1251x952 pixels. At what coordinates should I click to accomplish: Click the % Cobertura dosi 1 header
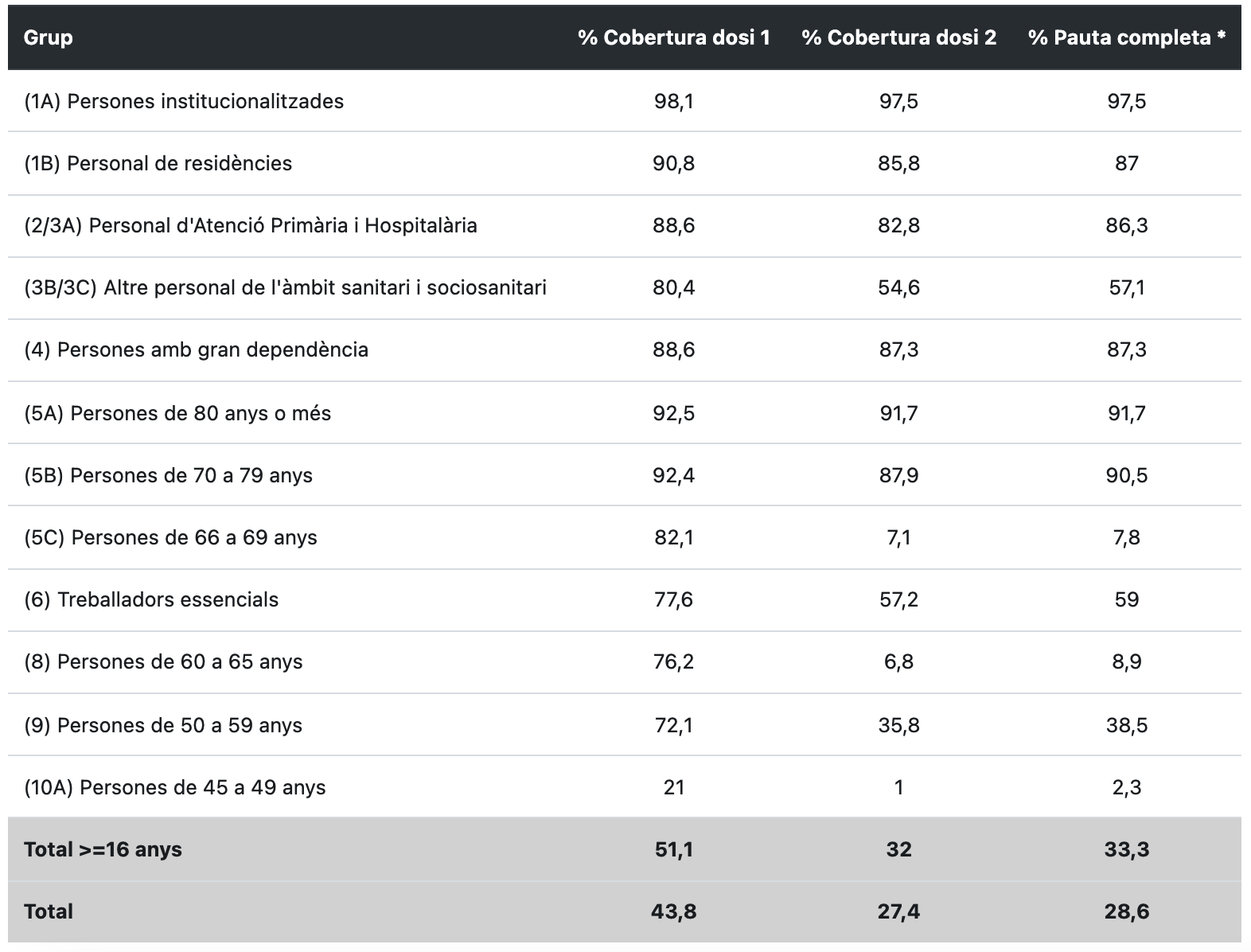pyautogui.click(x=673, y=37)
